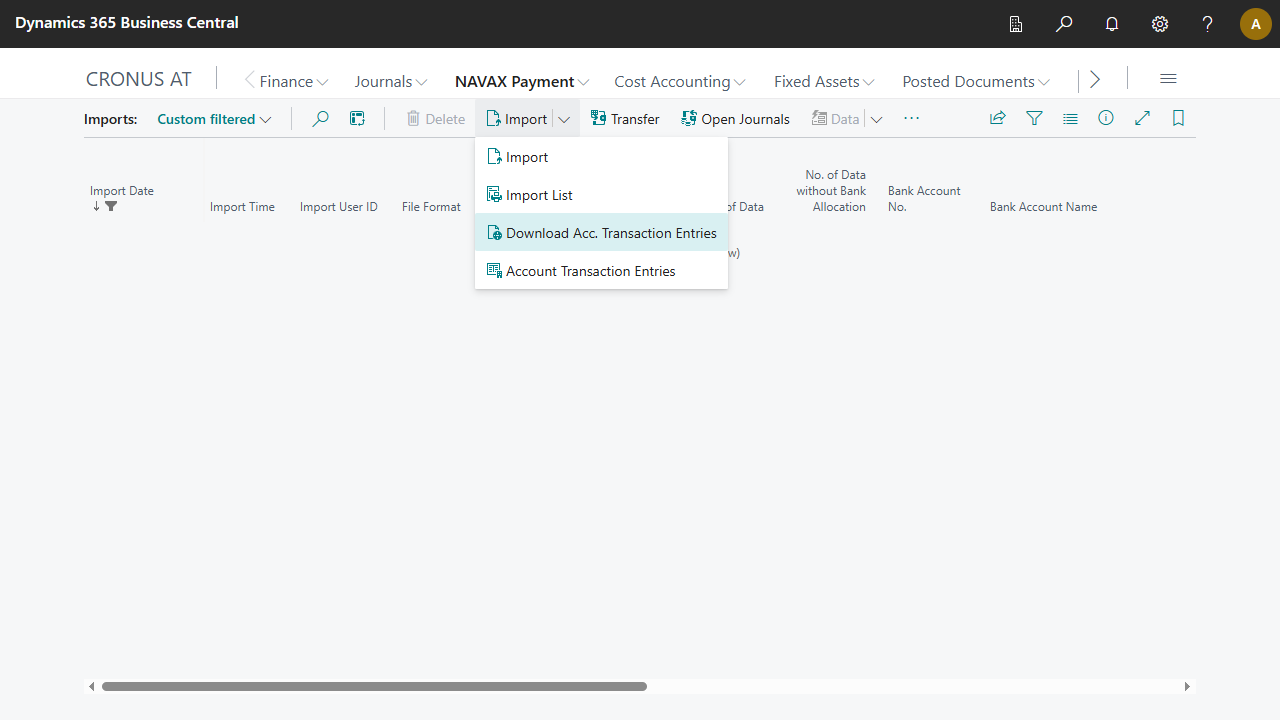Click Open Journals action
The image size is (1280, 720).
pos(735,119)
